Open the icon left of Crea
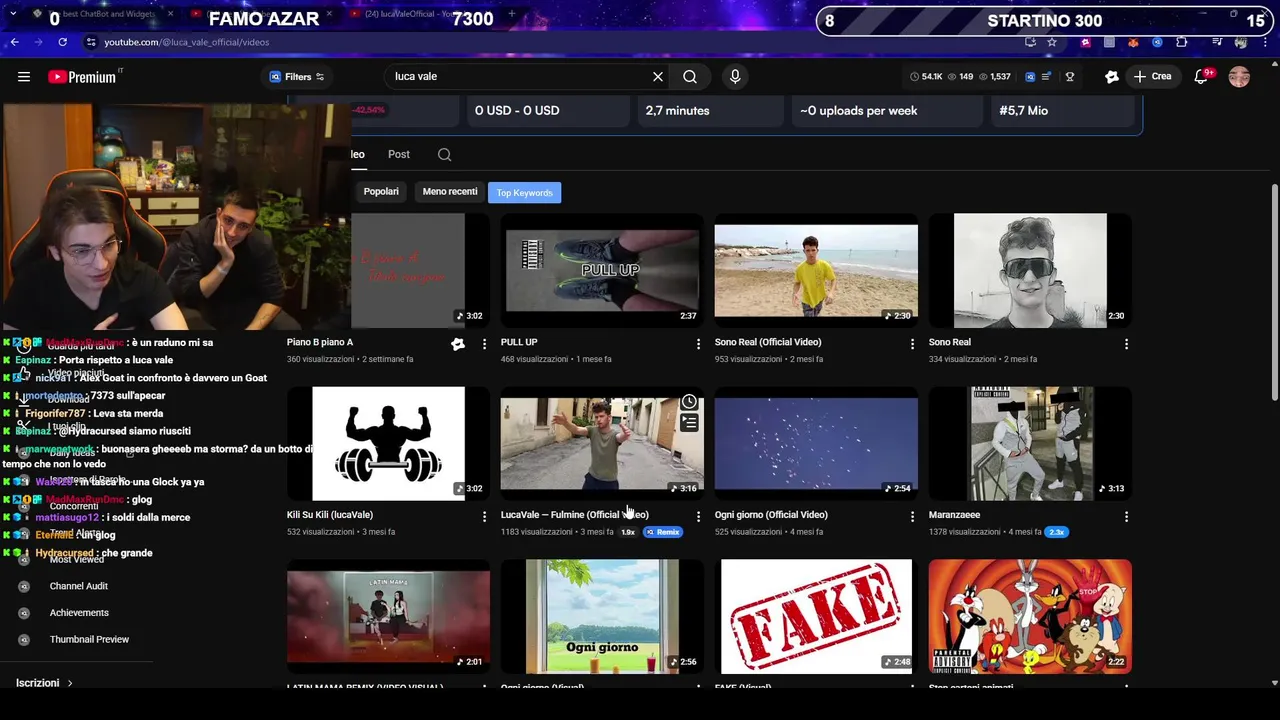Image resolution: width=1280 pixels, height=720 pixels. [x=1111, y=76]
